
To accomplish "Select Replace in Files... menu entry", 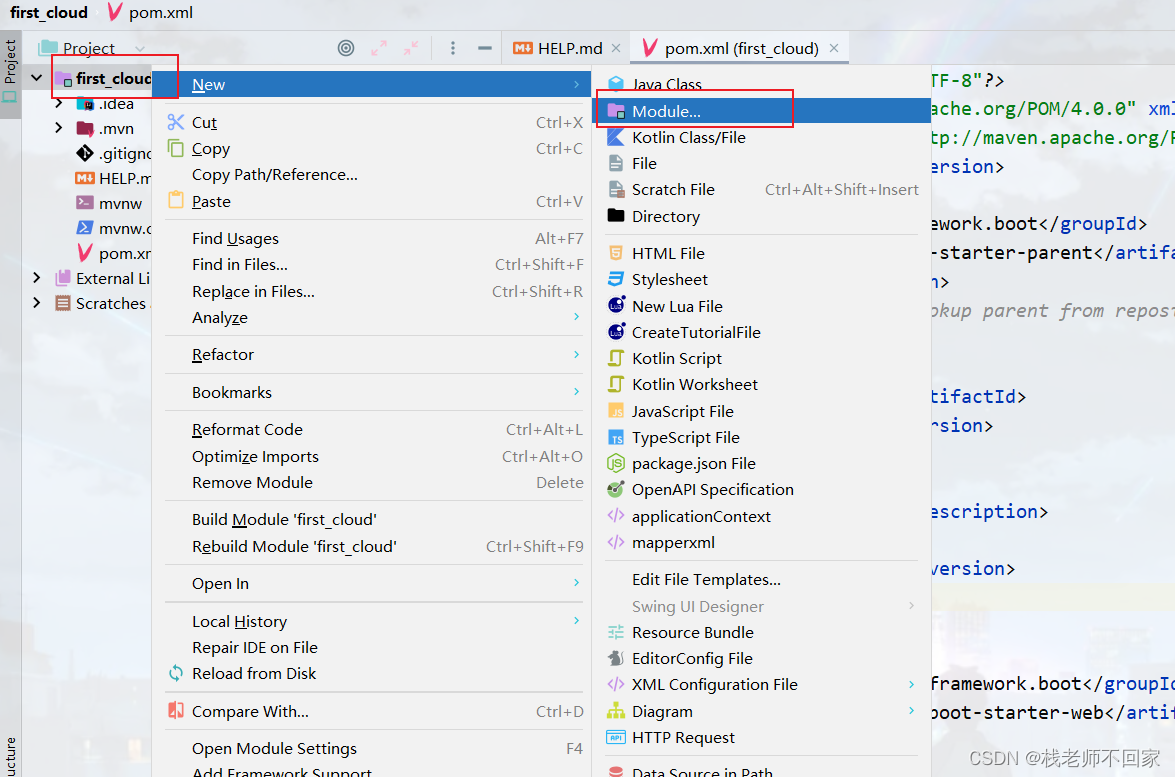I will tap(374, 291).
